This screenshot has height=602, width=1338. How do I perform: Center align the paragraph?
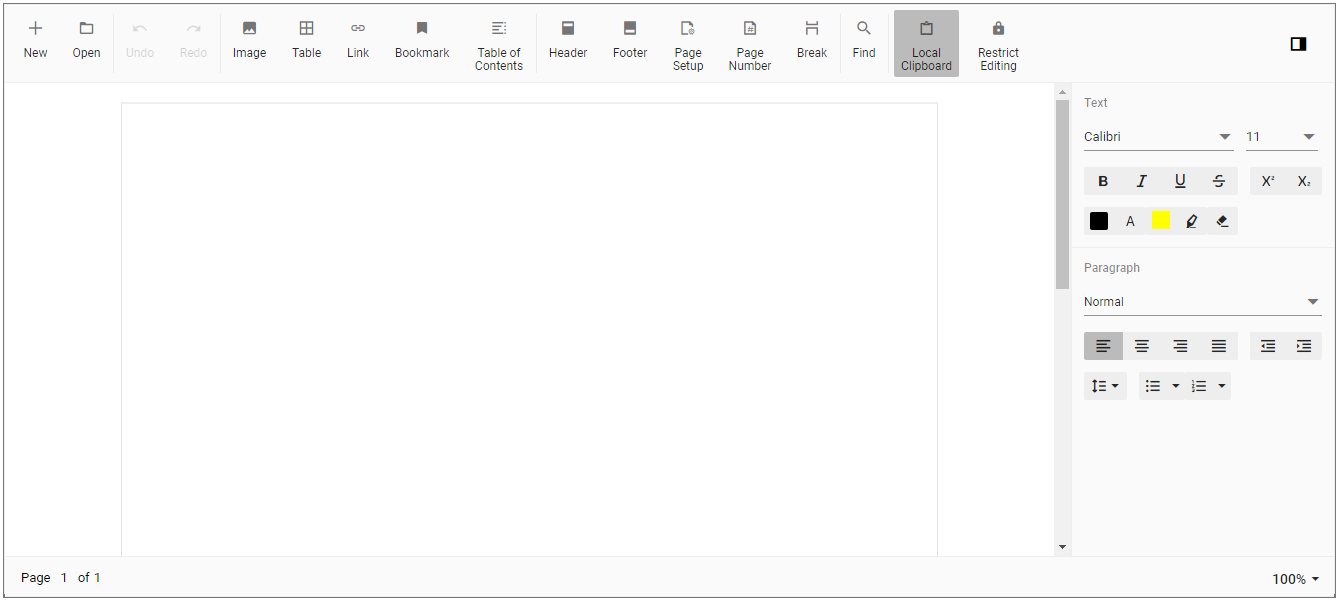coord(1142,346)
